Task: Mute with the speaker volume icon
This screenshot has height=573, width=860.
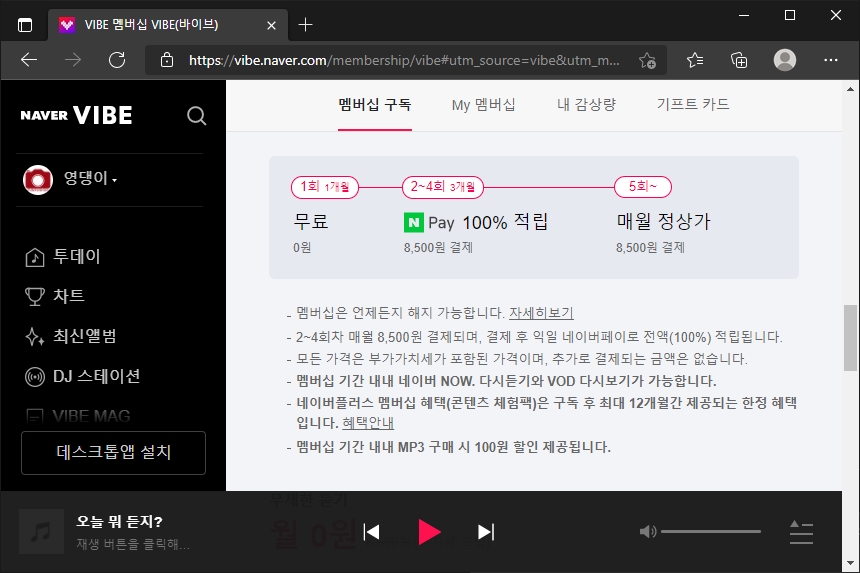Action: (648, 531)
